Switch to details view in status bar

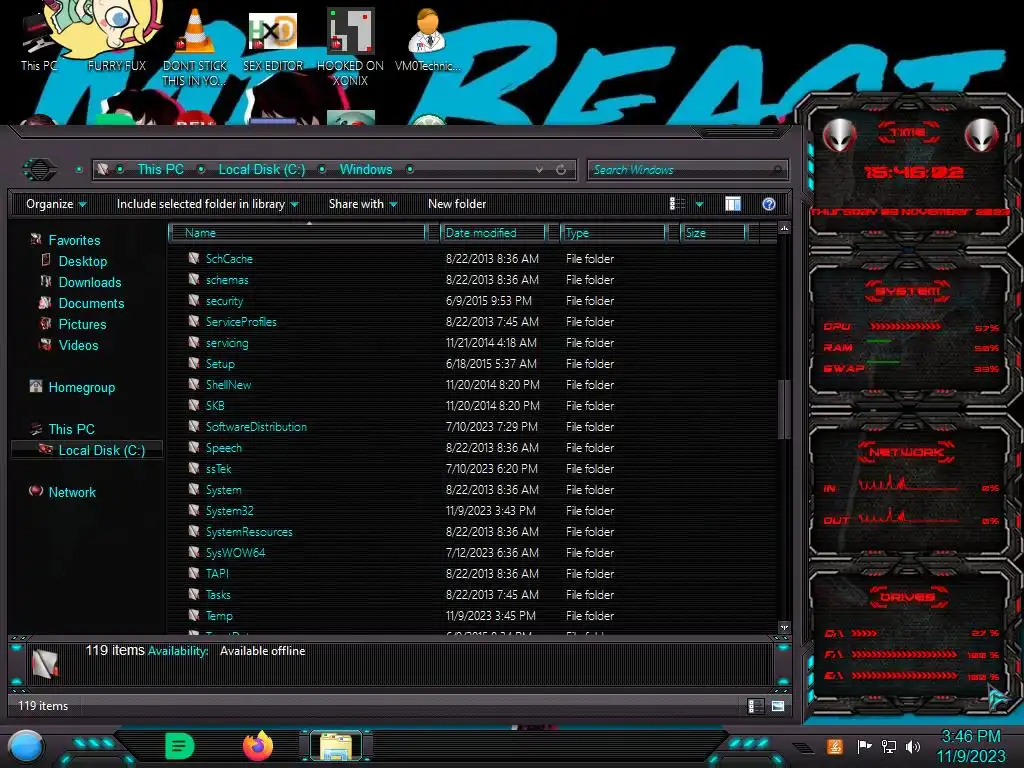coord(755,706)
